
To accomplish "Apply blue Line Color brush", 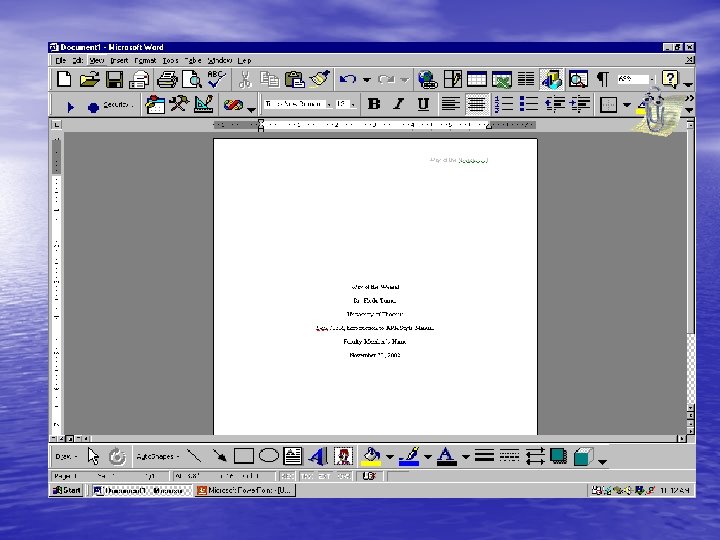I will click(409, 456).
